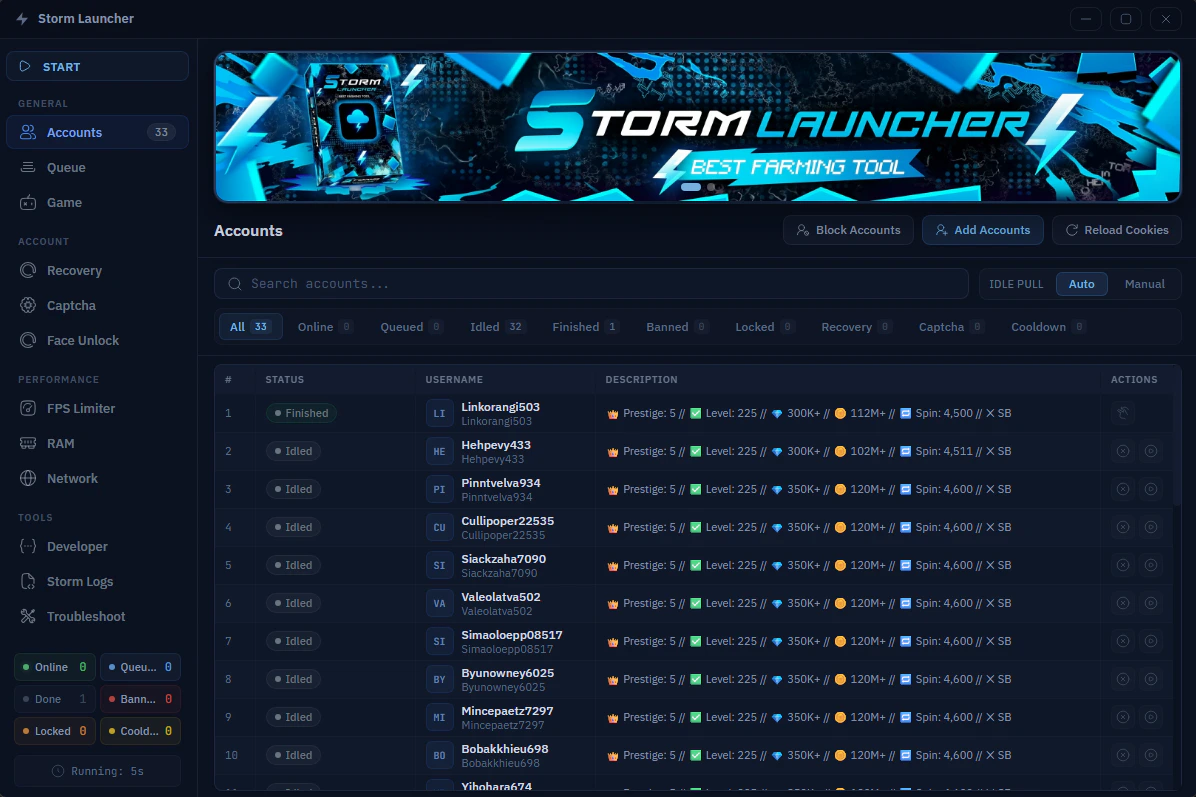1196x797 pixels.
Task: Filter accounts by Captcha tab
Action: pos(952,326)
